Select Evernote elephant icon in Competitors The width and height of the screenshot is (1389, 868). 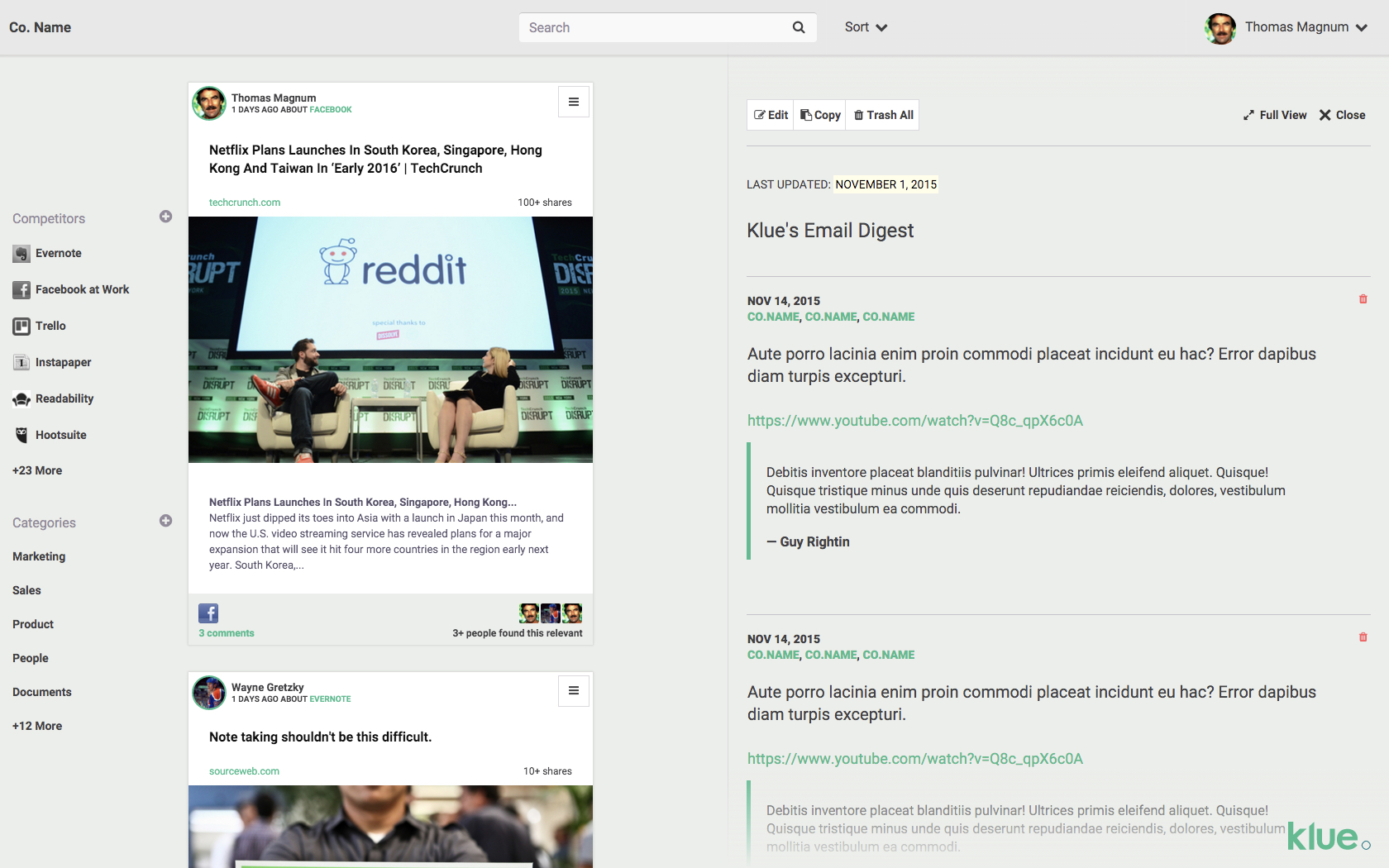pyautogui.click(x=21, y=254)
